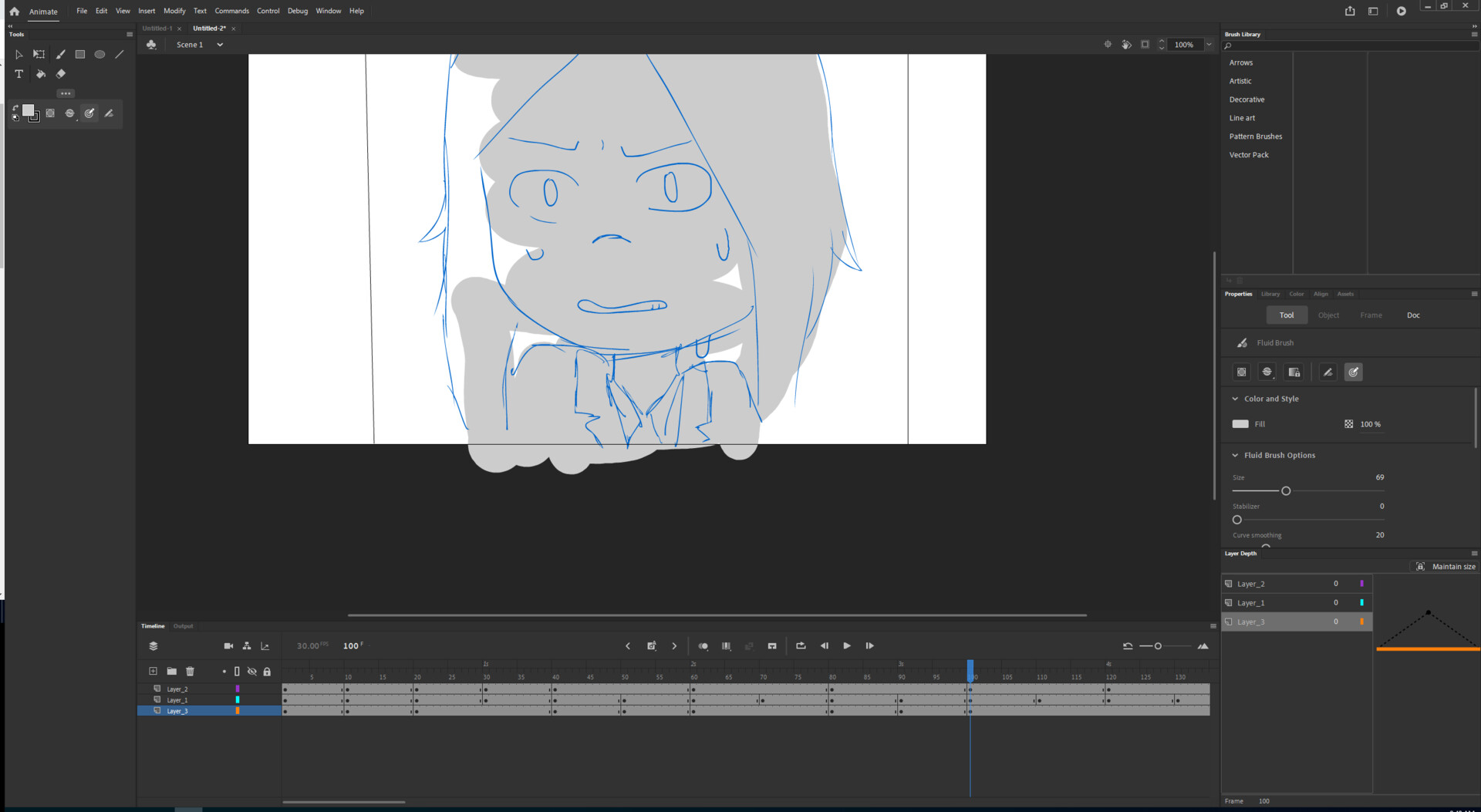Switch to the Untitled-1 document tab
Image resolution: width=1481 pixels, height=812 pixels.
[157, 28]
